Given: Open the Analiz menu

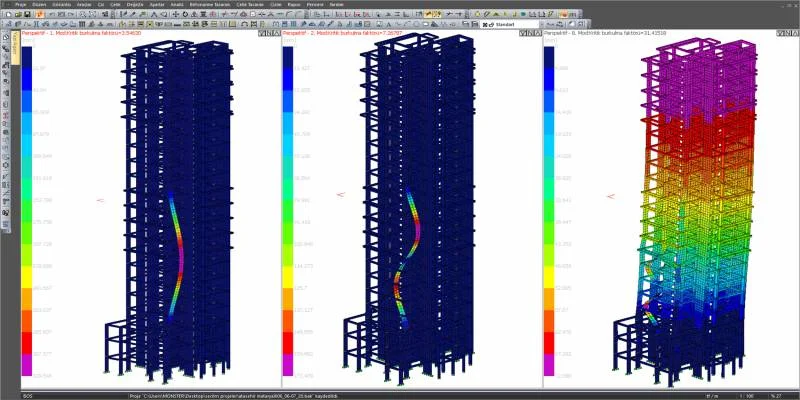Looking at the screenshot, I should (x=177, y=4).
